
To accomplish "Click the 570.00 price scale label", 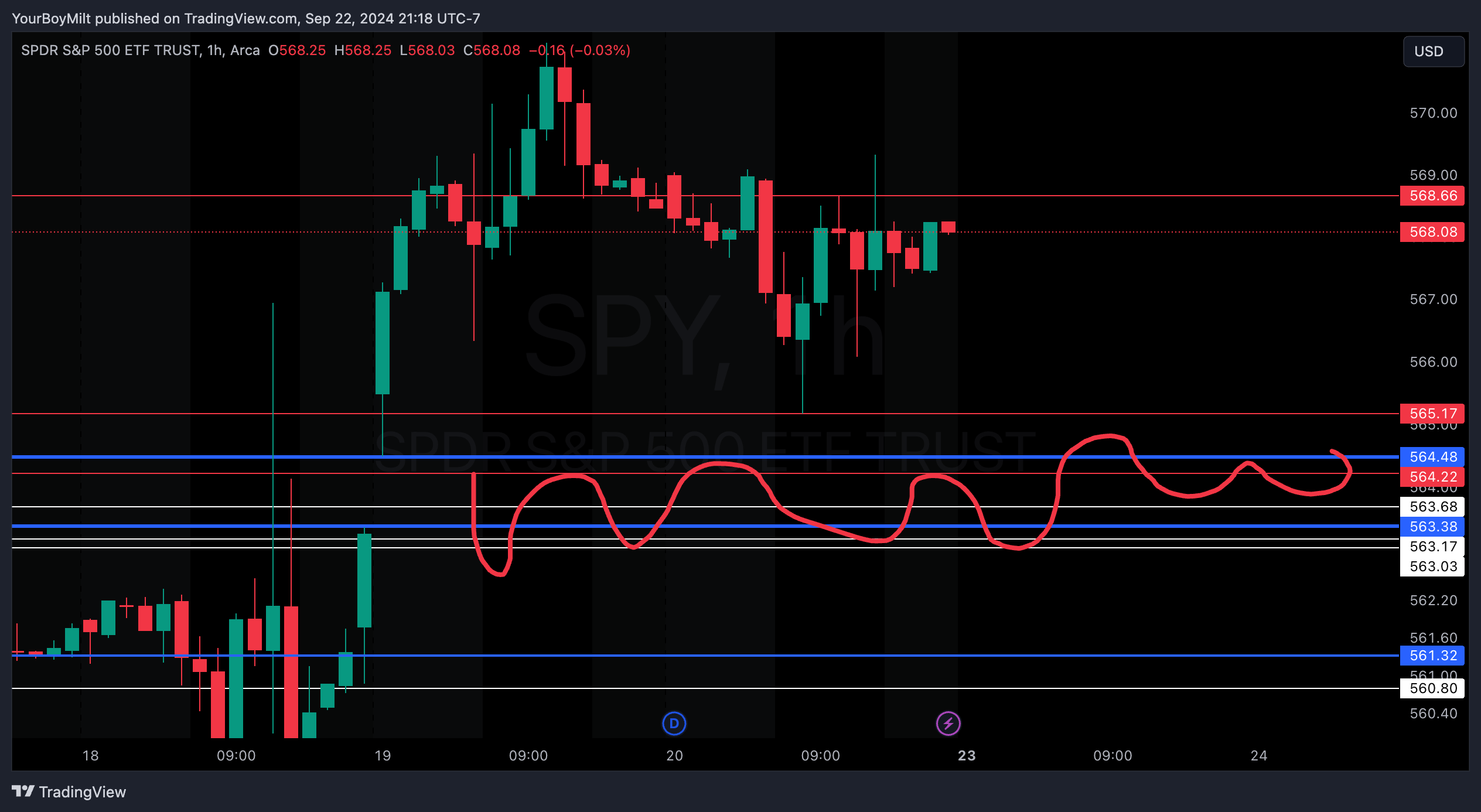I will tap(1433, 113).
